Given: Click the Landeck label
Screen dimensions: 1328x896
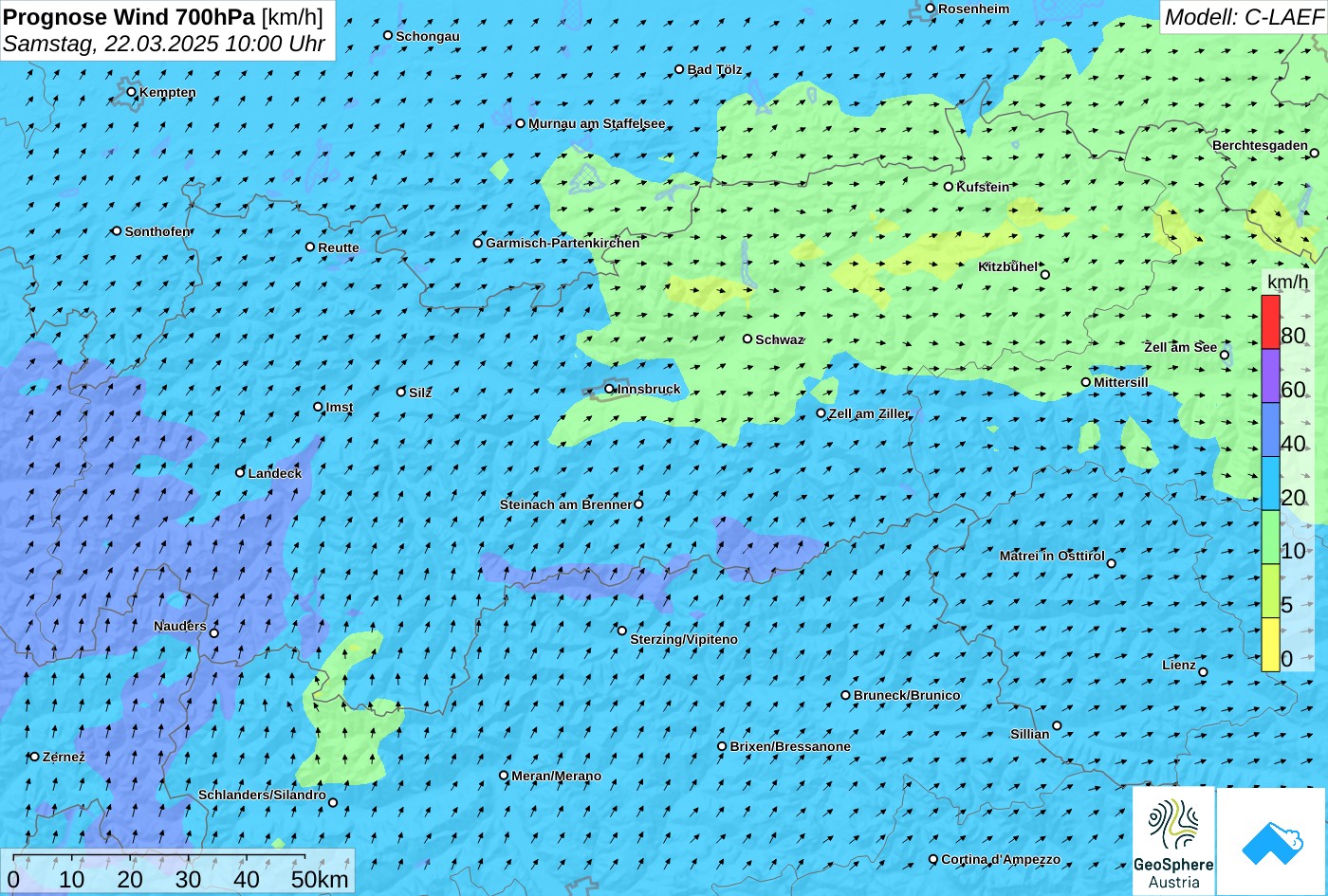Looking at the screenshot, I should [x=275, y=473].
